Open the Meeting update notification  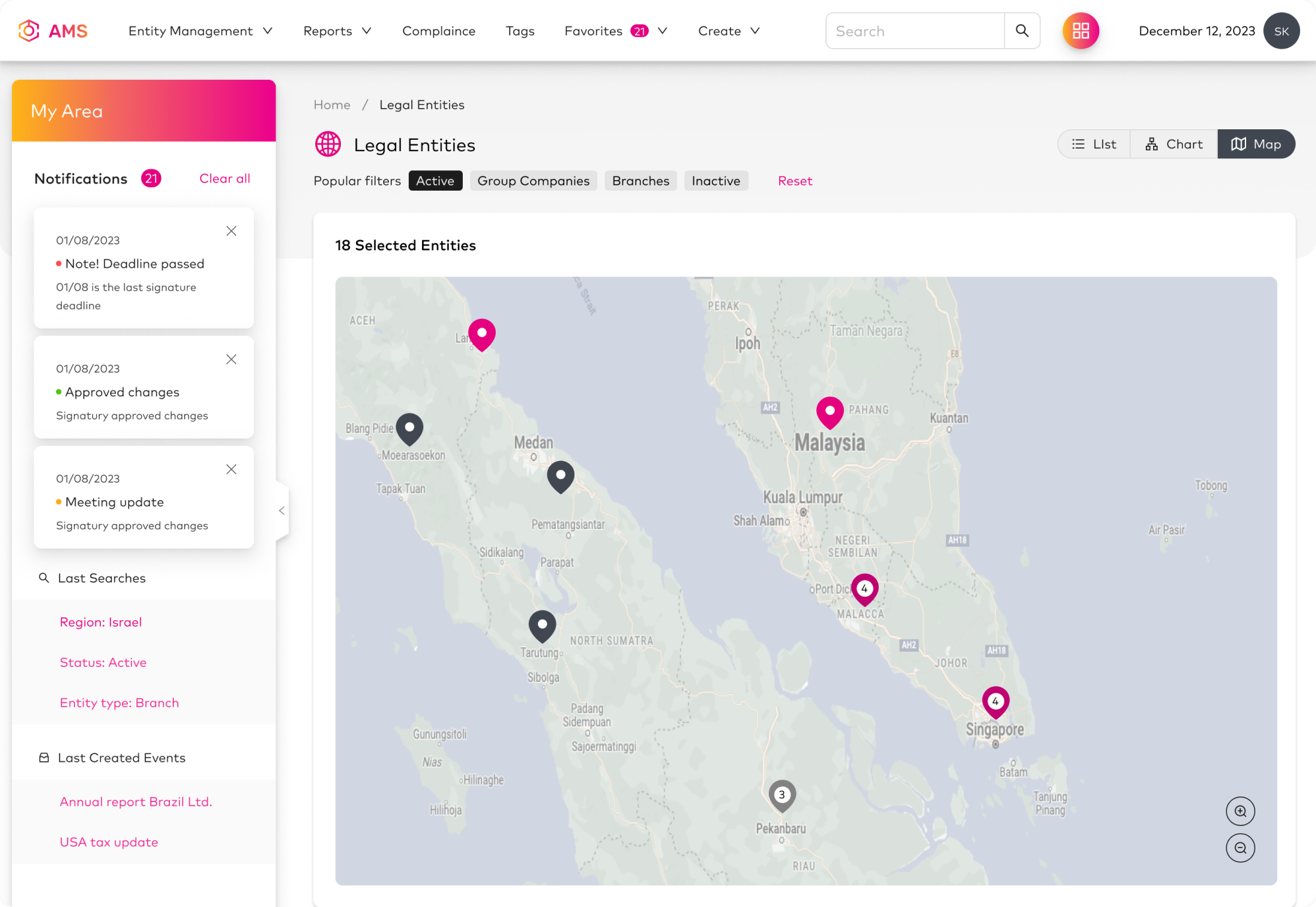[144, 497]
